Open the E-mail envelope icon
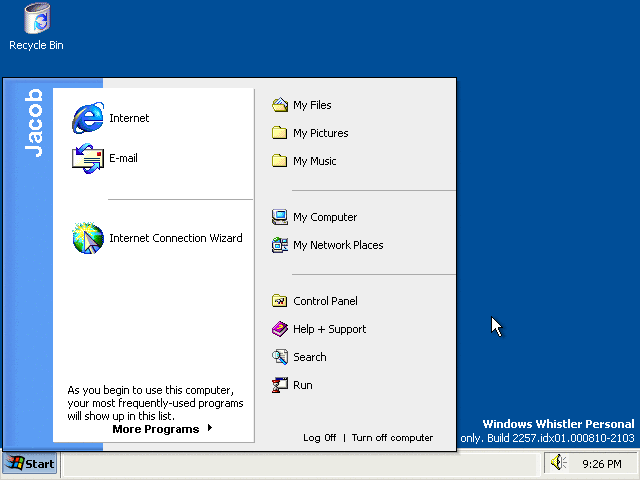Viewport: 640px width, 480px height. click(x=88, y=158)
